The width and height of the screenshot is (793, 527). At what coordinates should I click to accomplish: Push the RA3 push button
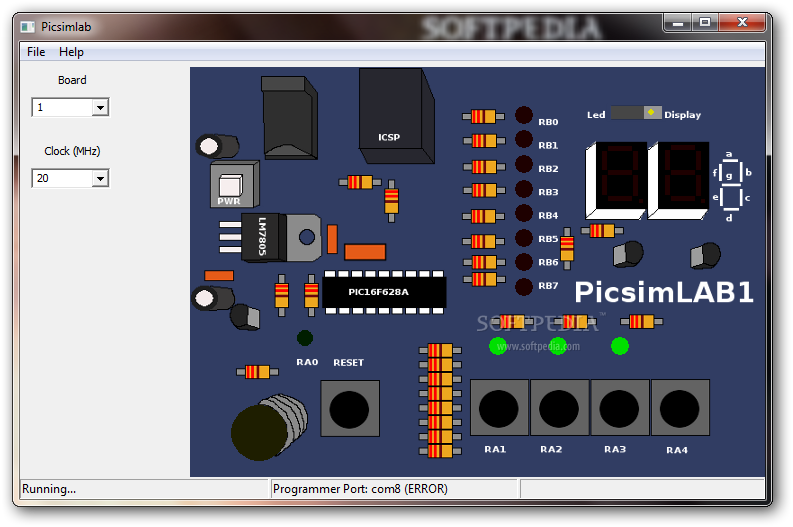pyautogui.click(x=619, y=408)
